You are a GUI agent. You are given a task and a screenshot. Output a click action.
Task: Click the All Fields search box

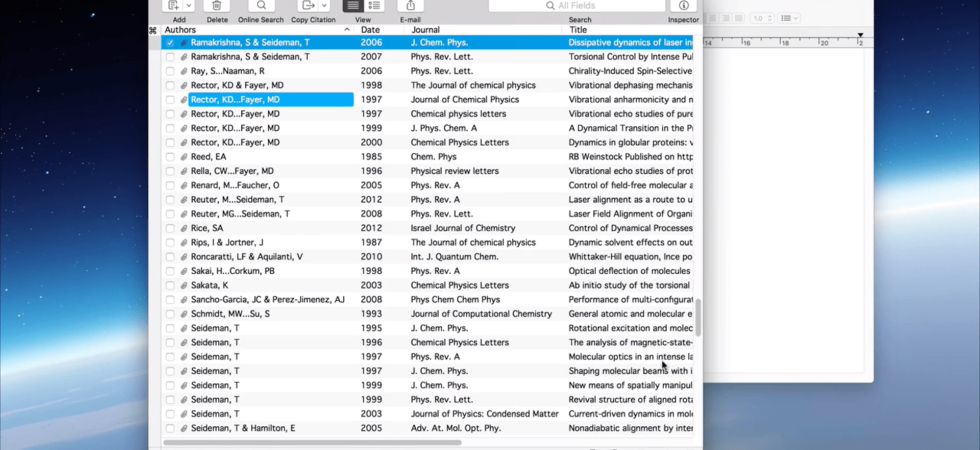[x=577, y=6]
